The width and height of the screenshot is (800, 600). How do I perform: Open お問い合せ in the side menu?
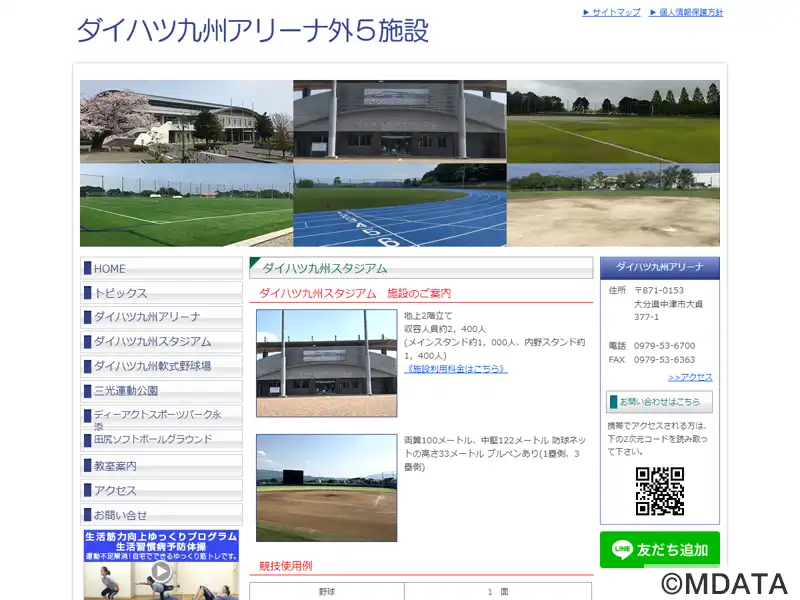click(161, 515)
